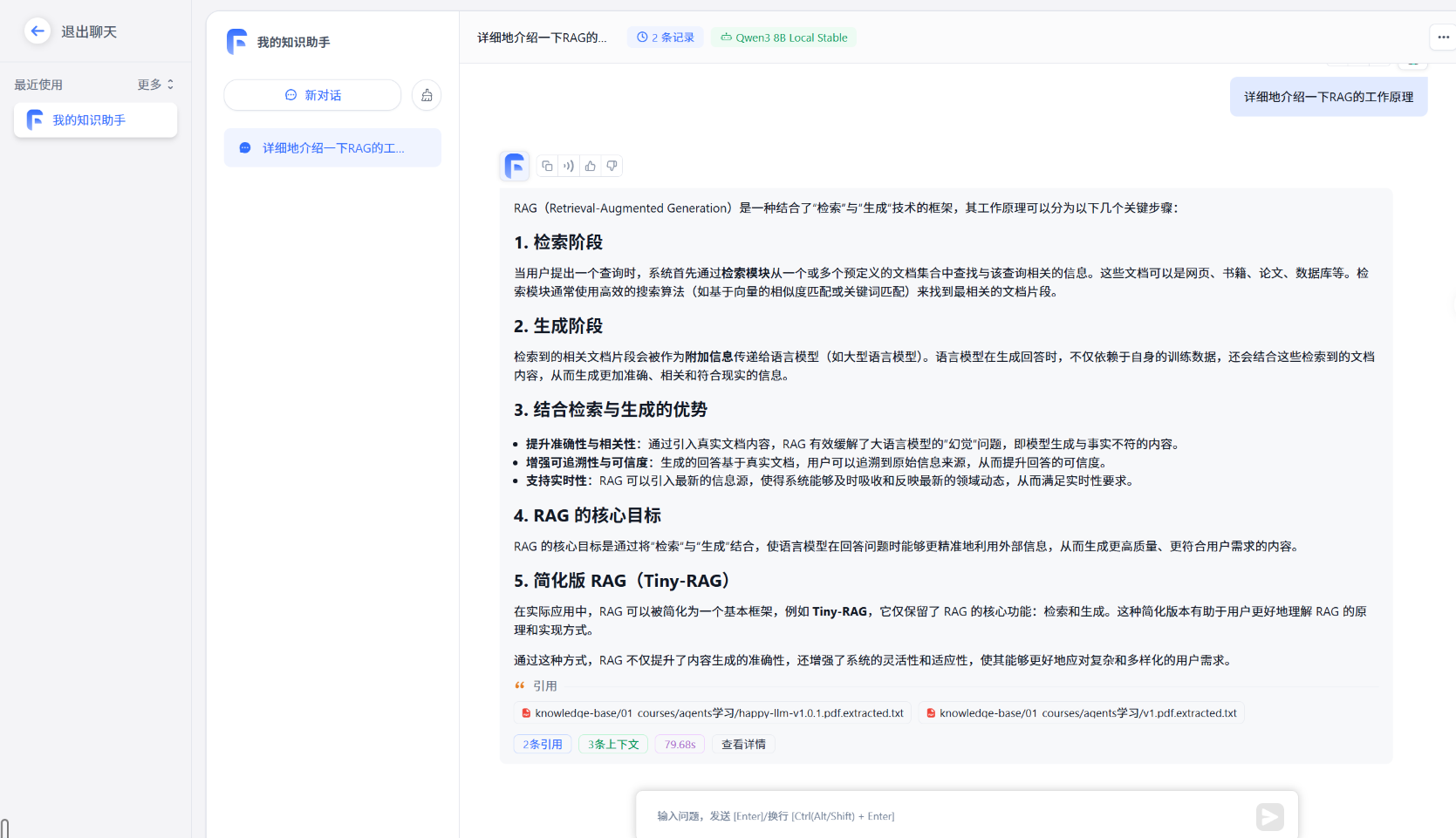1456x838 pixels.
Task: Click the 我的知识助手 logo in chat panel header
Action: (x=236, y=41)
